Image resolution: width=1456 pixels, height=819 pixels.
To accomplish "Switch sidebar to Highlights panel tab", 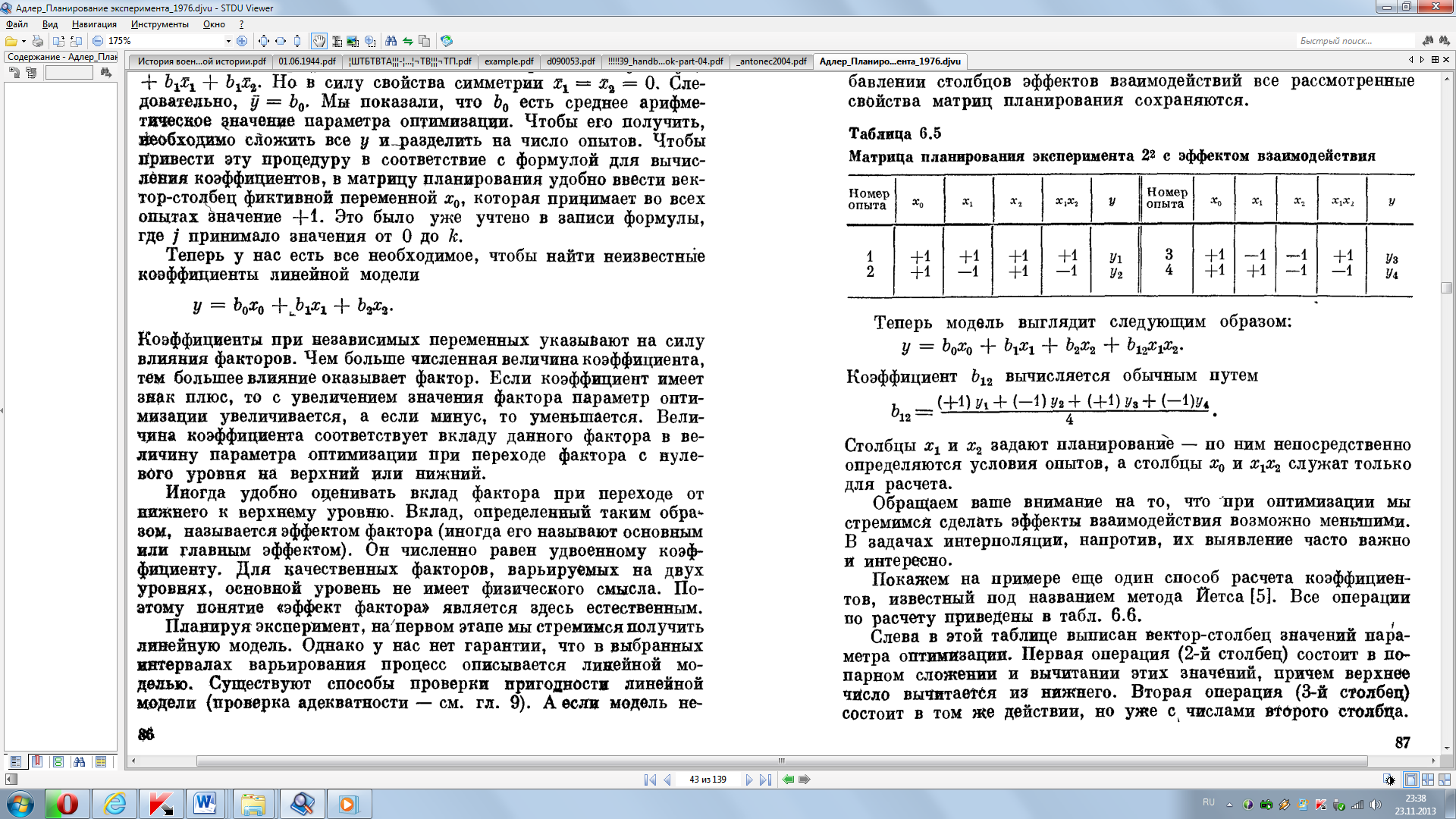I will click(100, 761).
